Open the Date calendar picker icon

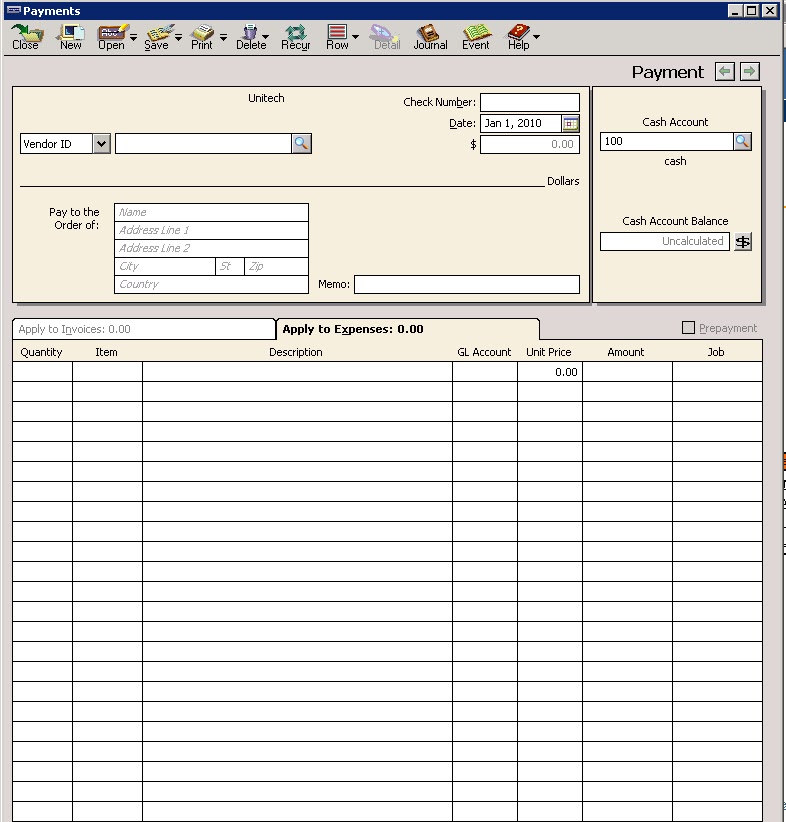570,124
